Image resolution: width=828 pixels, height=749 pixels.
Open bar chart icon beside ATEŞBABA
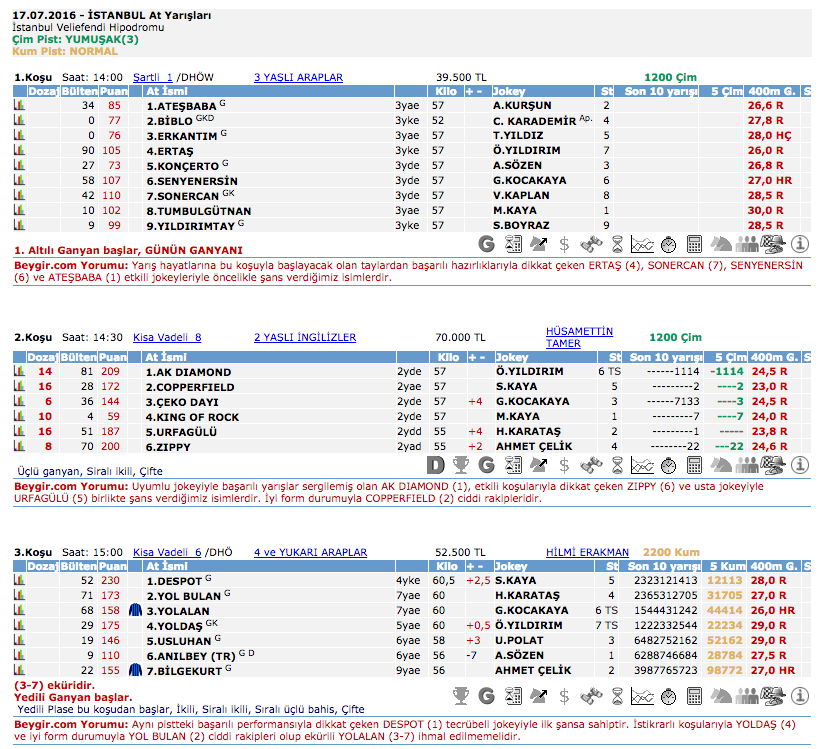click(x=19, y=105)
